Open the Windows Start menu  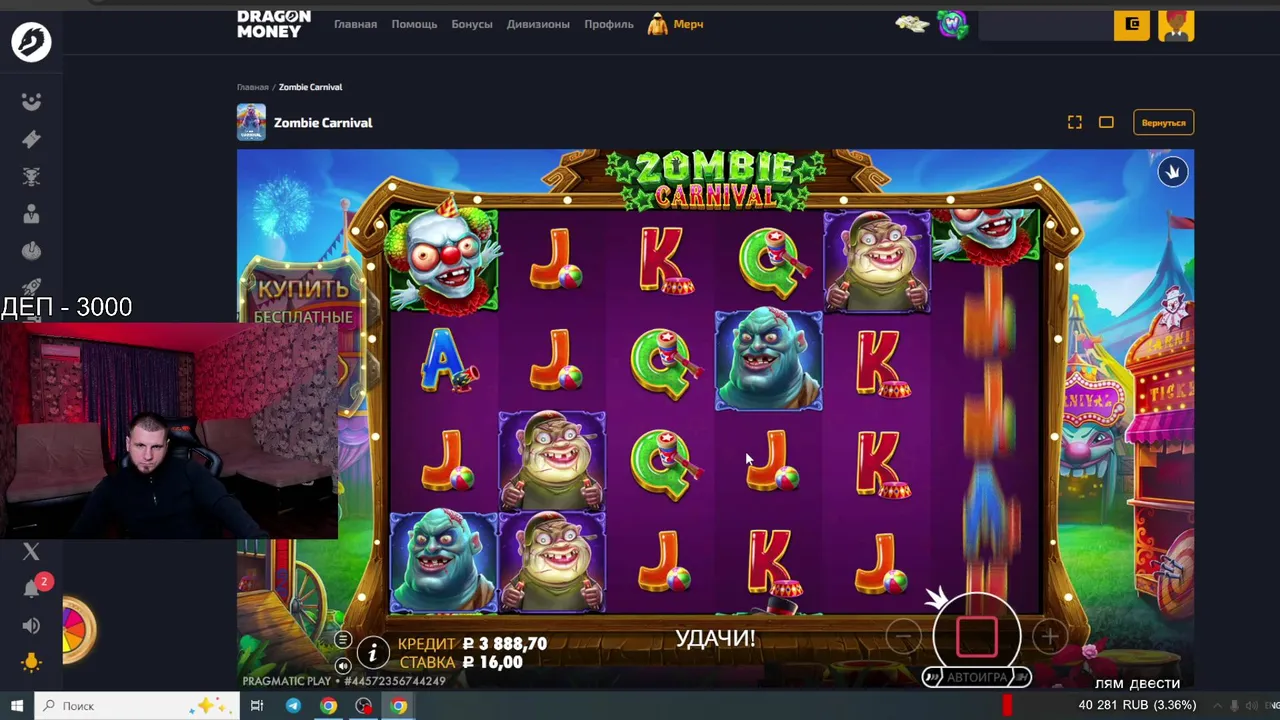pos(16,706)
